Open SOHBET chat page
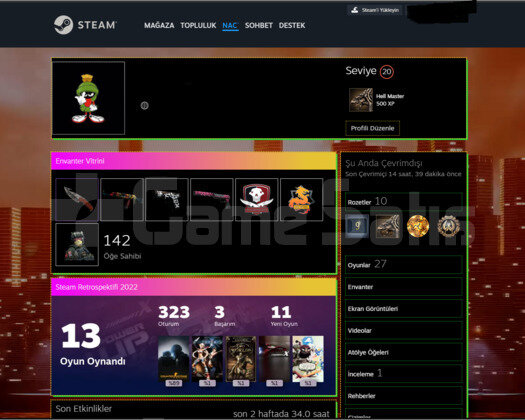525x420 pixels. 258,25
